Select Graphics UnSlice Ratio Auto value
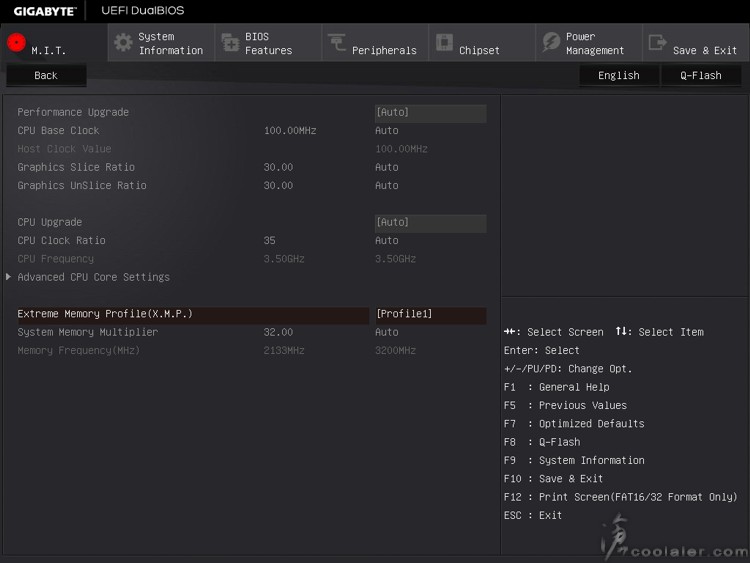The height and width of the screenshot is (563, 750). [x=386, y=186]
